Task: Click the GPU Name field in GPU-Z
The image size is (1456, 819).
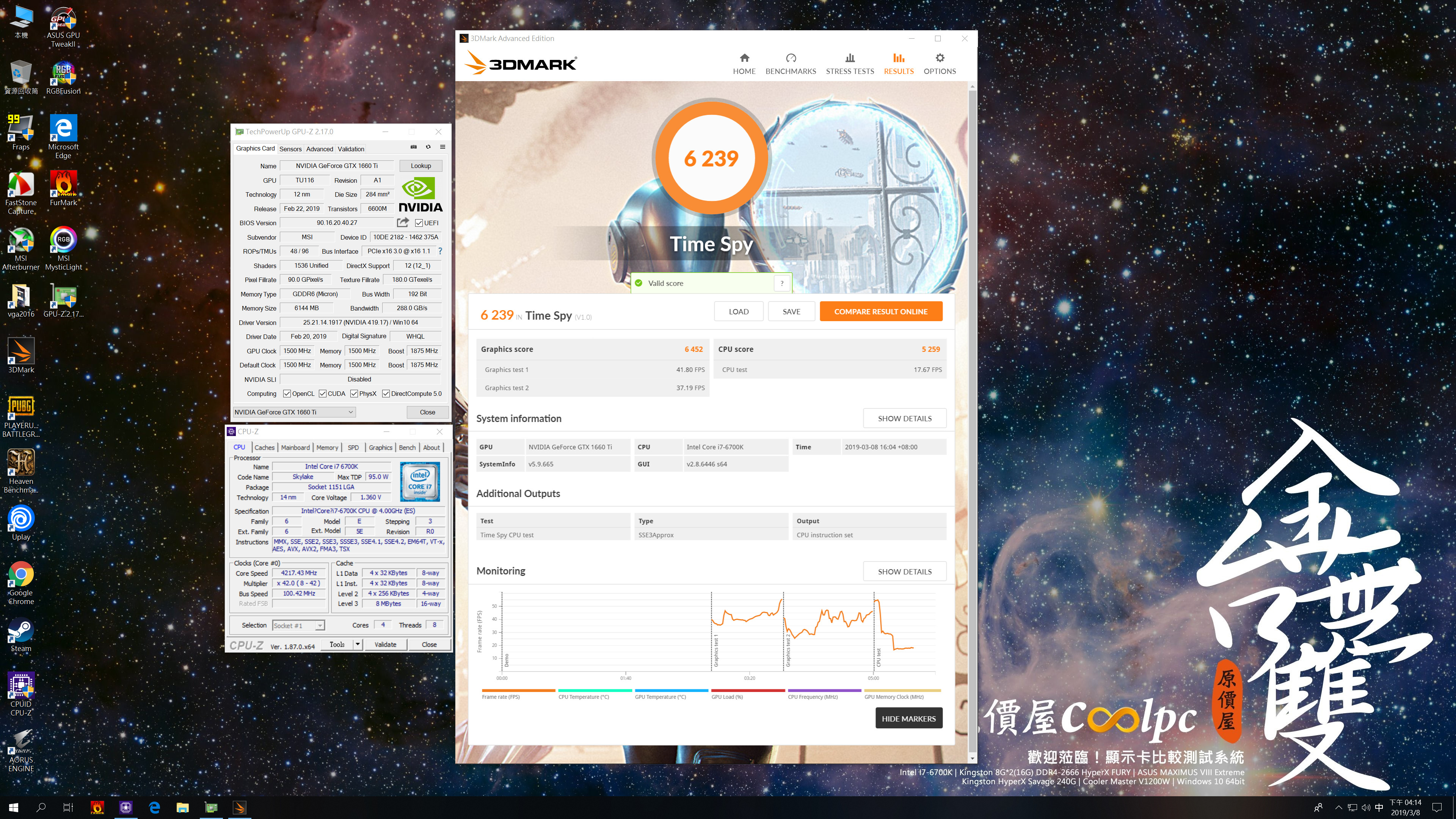Action: point(337,166)
